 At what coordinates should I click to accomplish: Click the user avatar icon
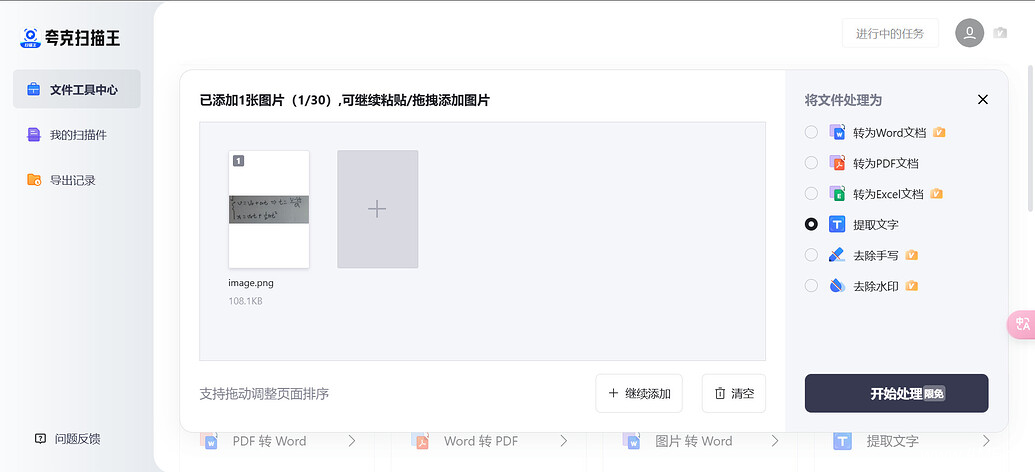click(x=969, y=33)
